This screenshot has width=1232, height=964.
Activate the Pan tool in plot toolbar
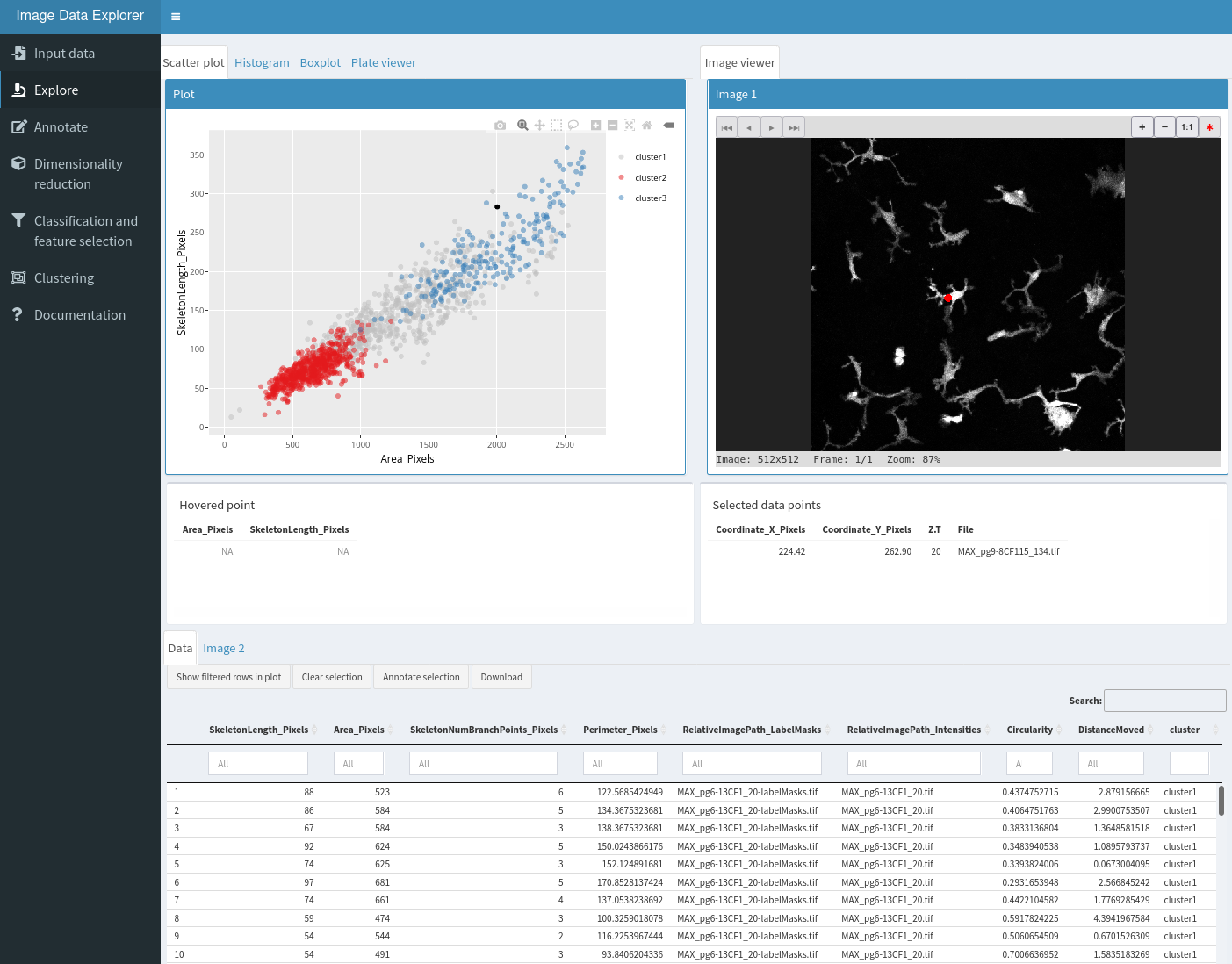540,126
